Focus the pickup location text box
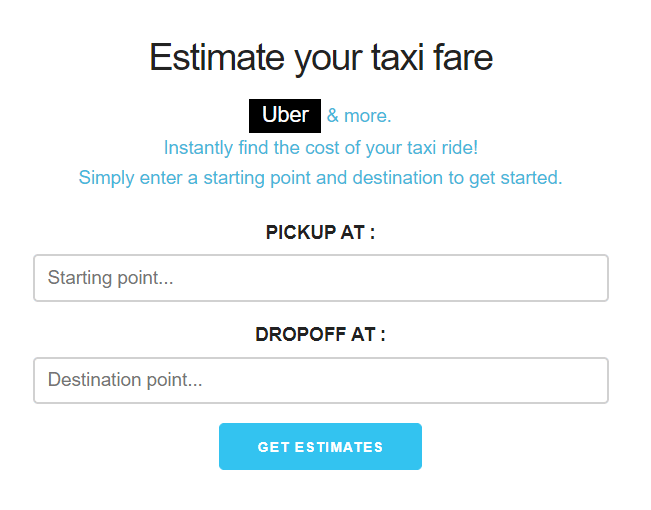Screen dimensions: 651x510 (x=321, y=278)
